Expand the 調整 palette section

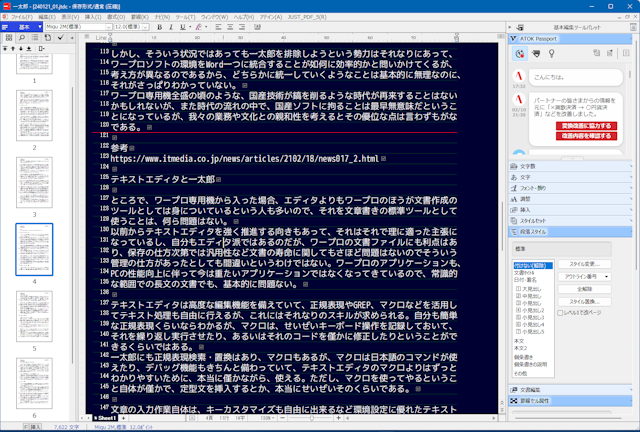pos(570,199)
